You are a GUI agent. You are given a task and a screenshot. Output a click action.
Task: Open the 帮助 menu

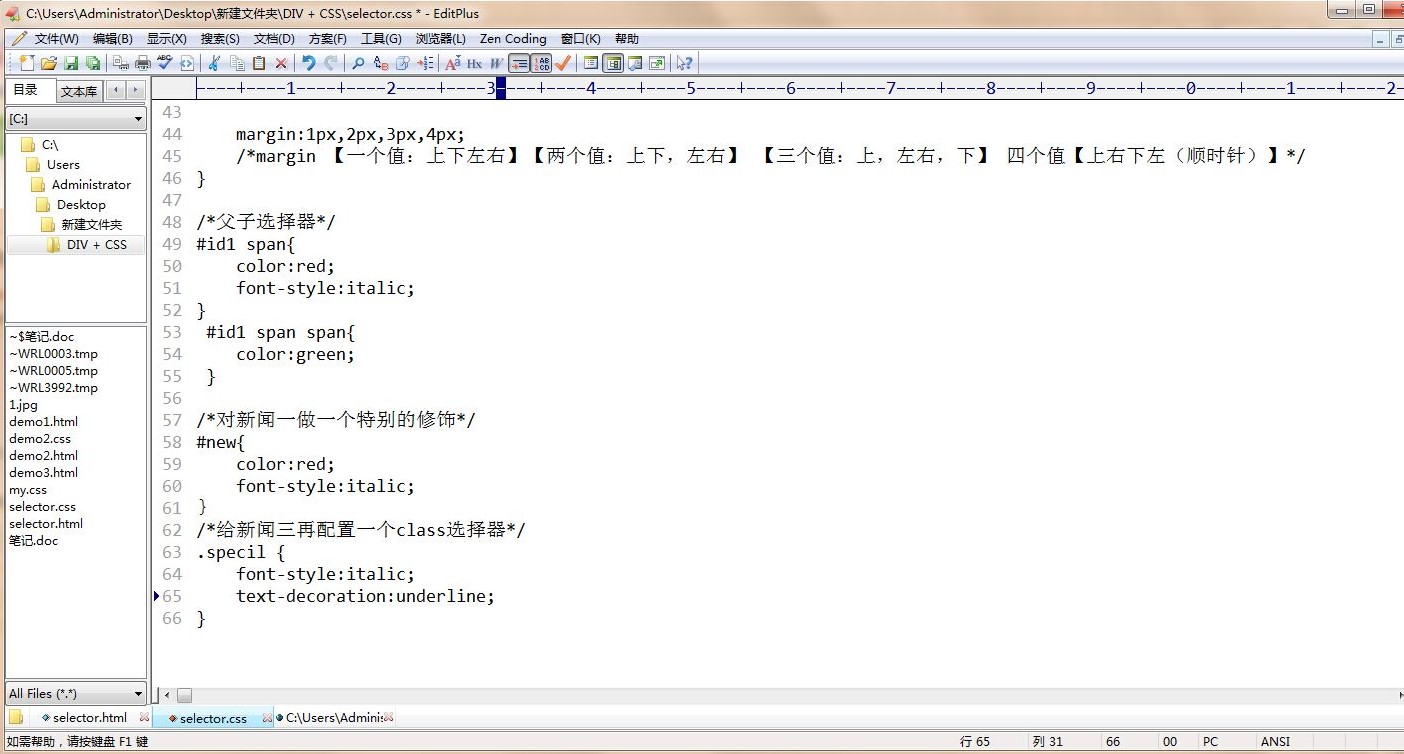[627, 39]
